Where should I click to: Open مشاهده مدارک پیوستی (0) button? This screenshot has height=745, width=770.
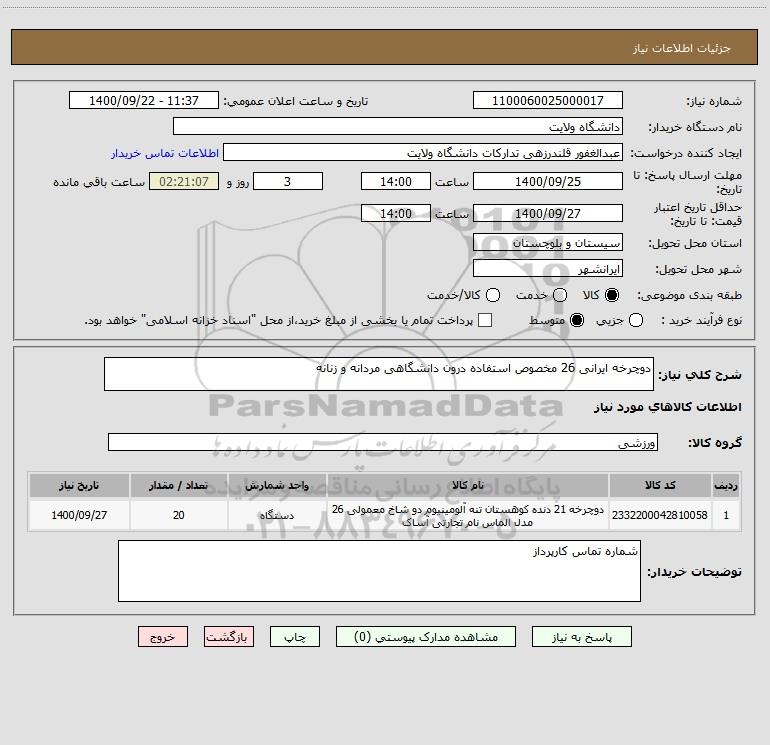click(426, 636)
